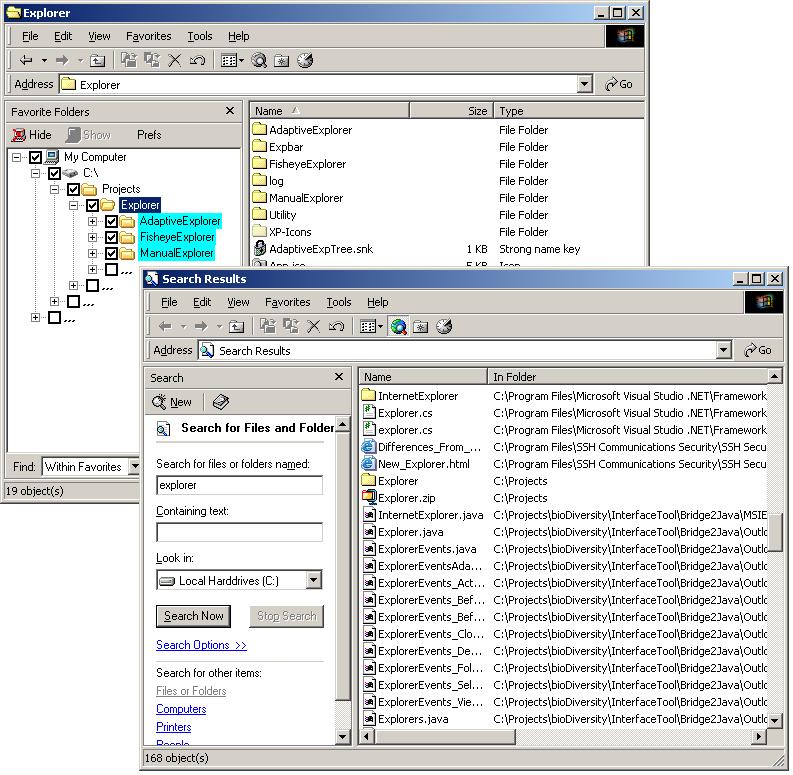Click the Search Now button

tap(193, 616)
